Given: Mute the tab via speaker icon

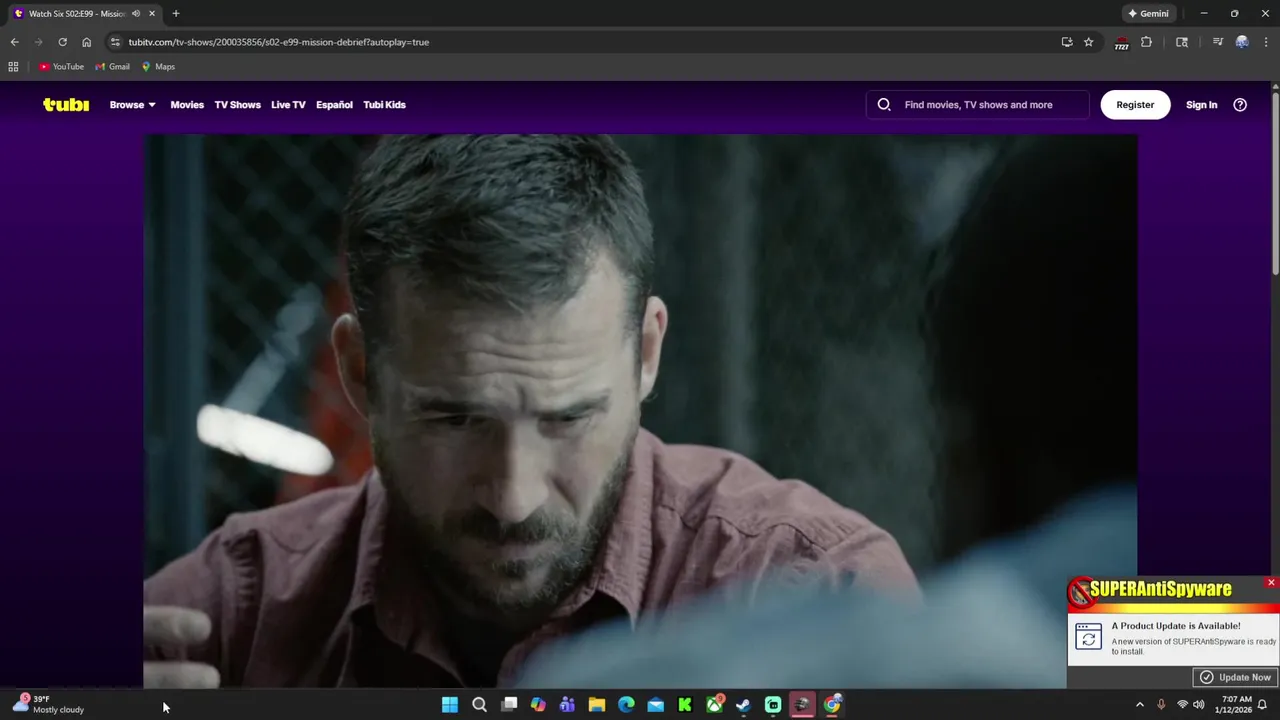Looking at the screenshot, I should point(136,13).
